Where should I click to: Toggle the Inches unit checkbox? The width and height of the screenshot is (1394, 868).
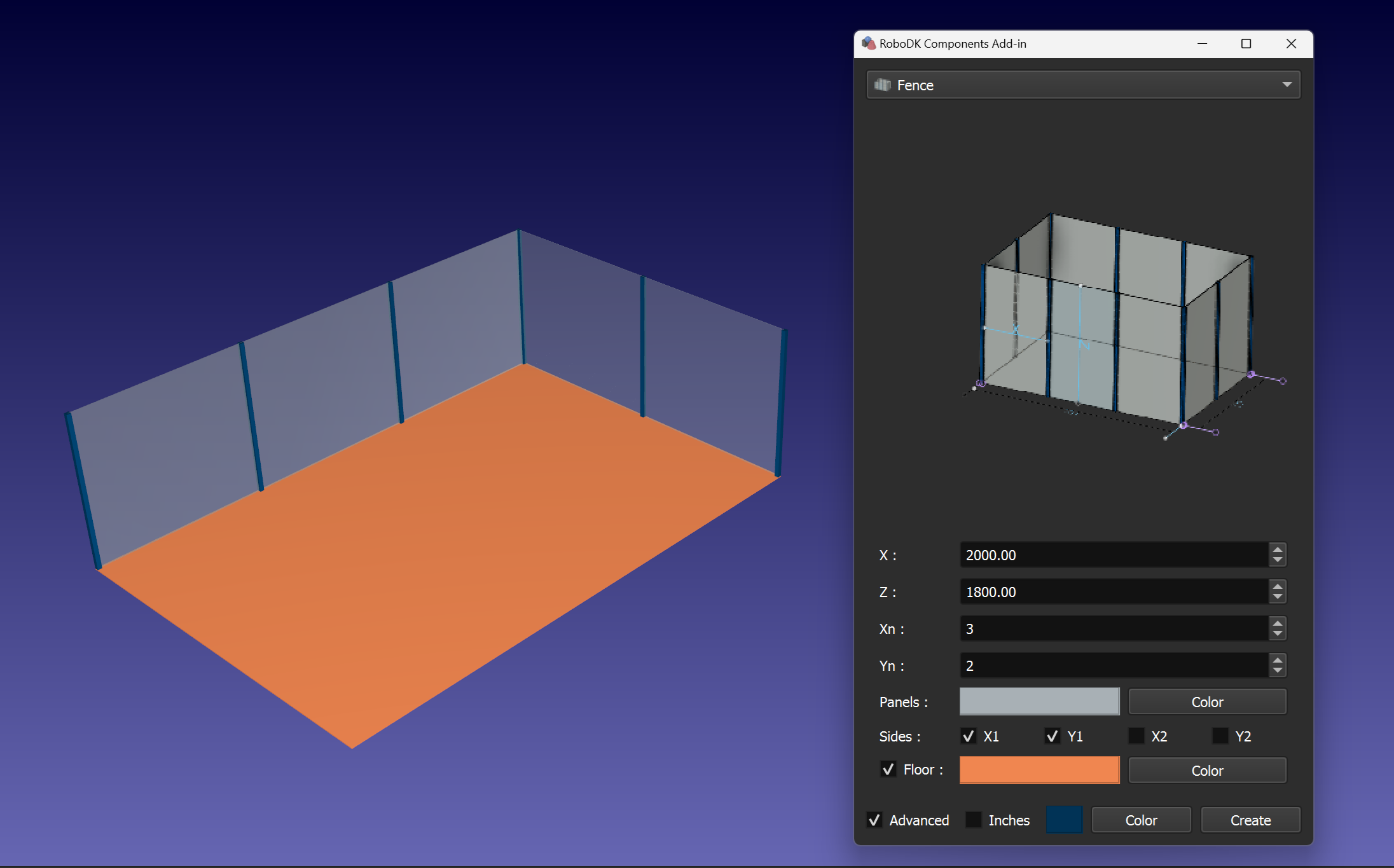973,820
